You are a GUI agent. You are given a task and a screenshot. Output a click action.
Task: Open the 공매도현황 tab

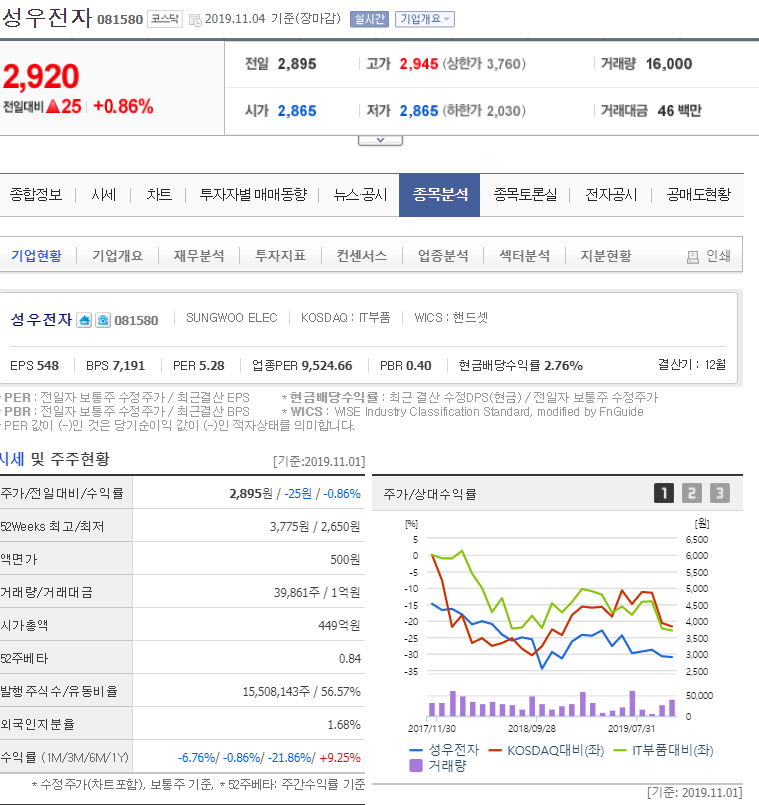point(698,195)
